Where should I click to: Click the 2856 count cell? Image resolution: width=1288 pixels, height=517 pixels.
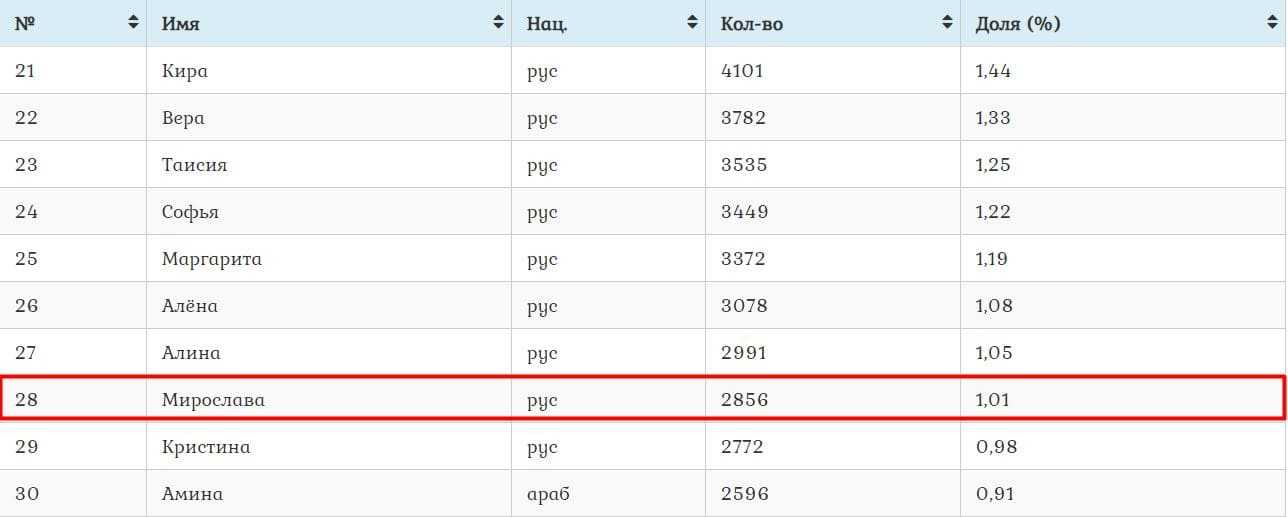pyautogui.click(x=744, y=400)
